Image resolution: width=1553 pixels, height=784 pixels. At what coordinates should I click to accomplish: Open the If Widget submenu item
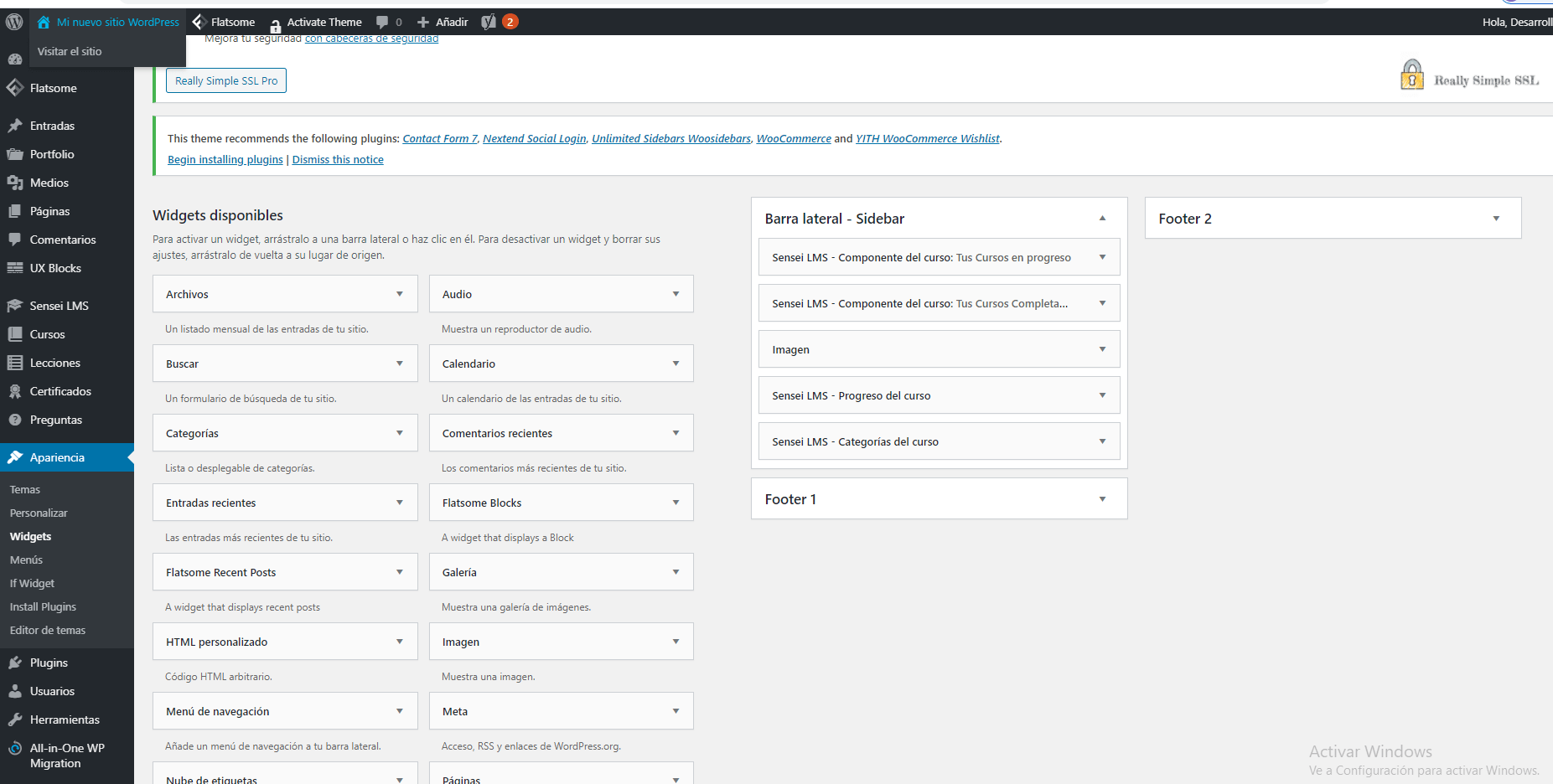tap(32, 584)
